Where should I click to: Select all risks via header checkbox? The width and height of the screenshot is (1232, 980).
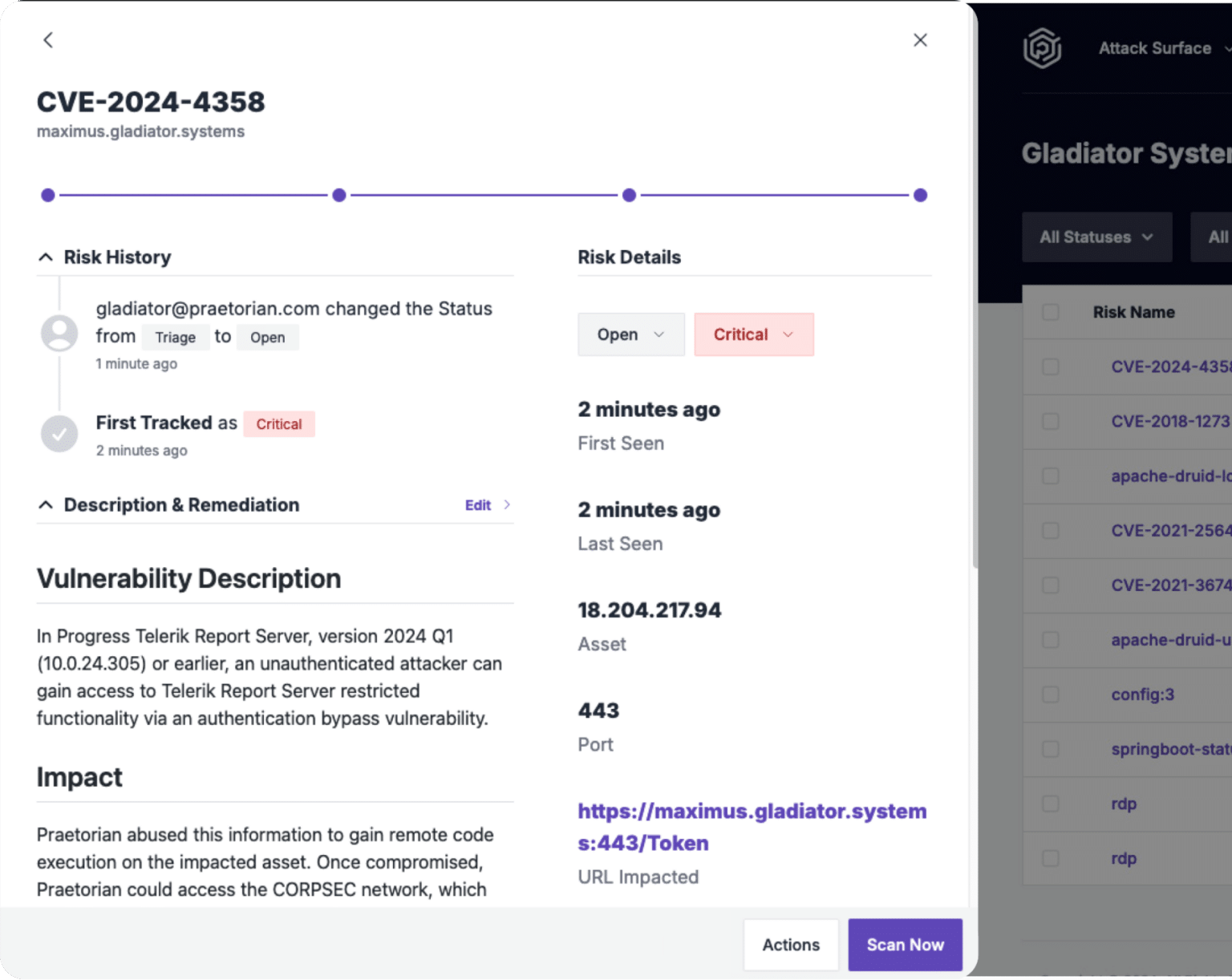click(x=1051, y=312)
